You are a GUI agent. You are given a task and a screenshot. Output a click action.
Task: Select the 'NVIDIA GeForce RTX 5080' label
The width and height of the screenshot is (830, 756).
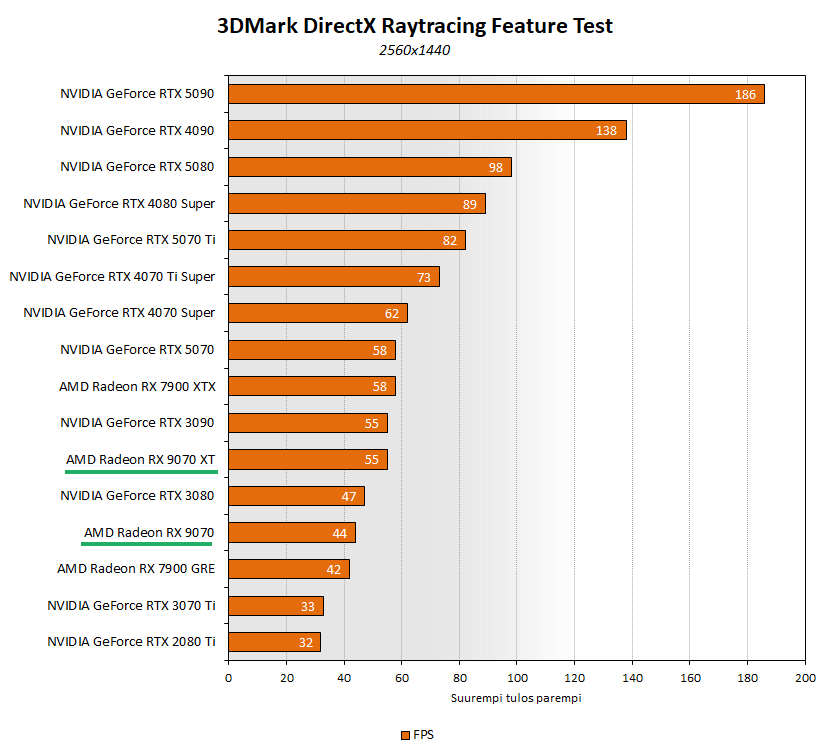[137, 167]
